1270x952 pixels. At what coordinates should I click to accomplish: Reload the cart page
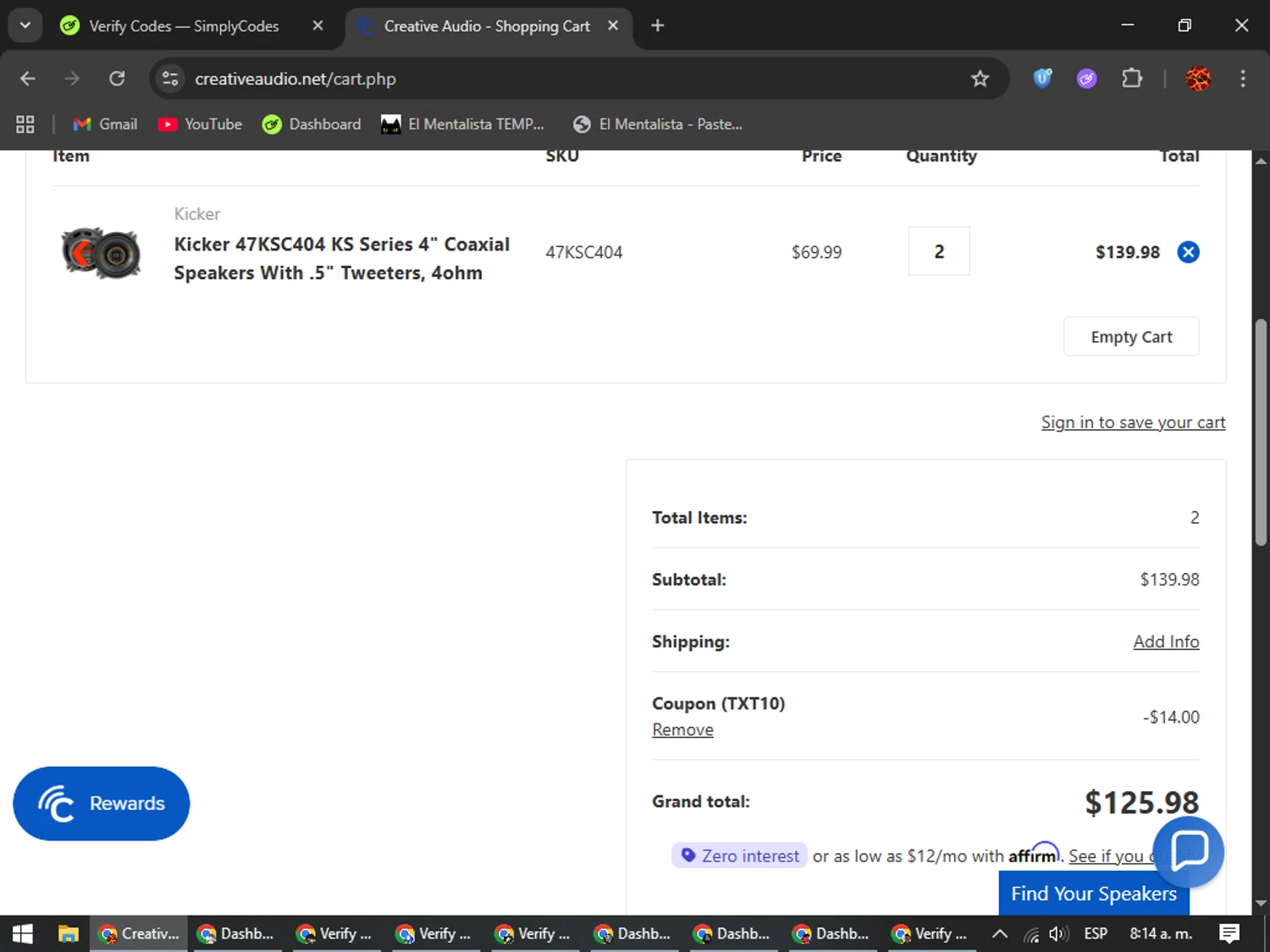pos(117,79)
